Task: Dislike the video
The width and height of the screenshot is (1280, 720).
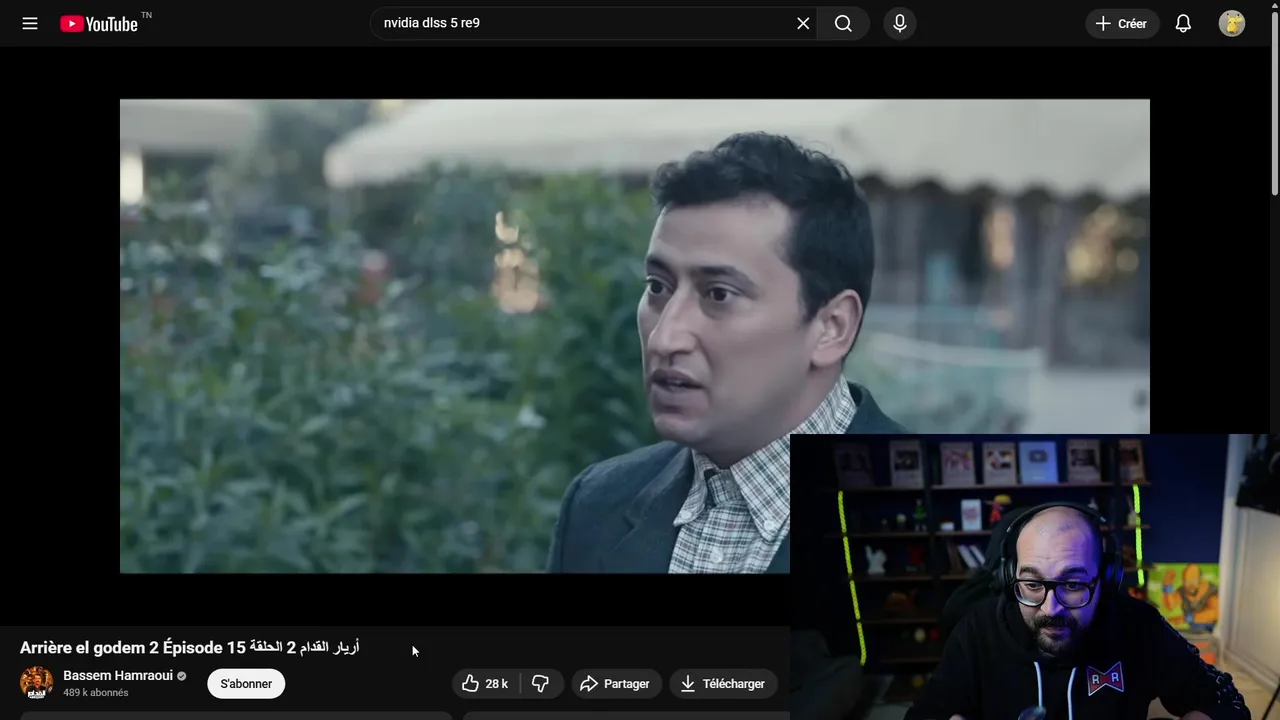Action: tap(541, 684)
